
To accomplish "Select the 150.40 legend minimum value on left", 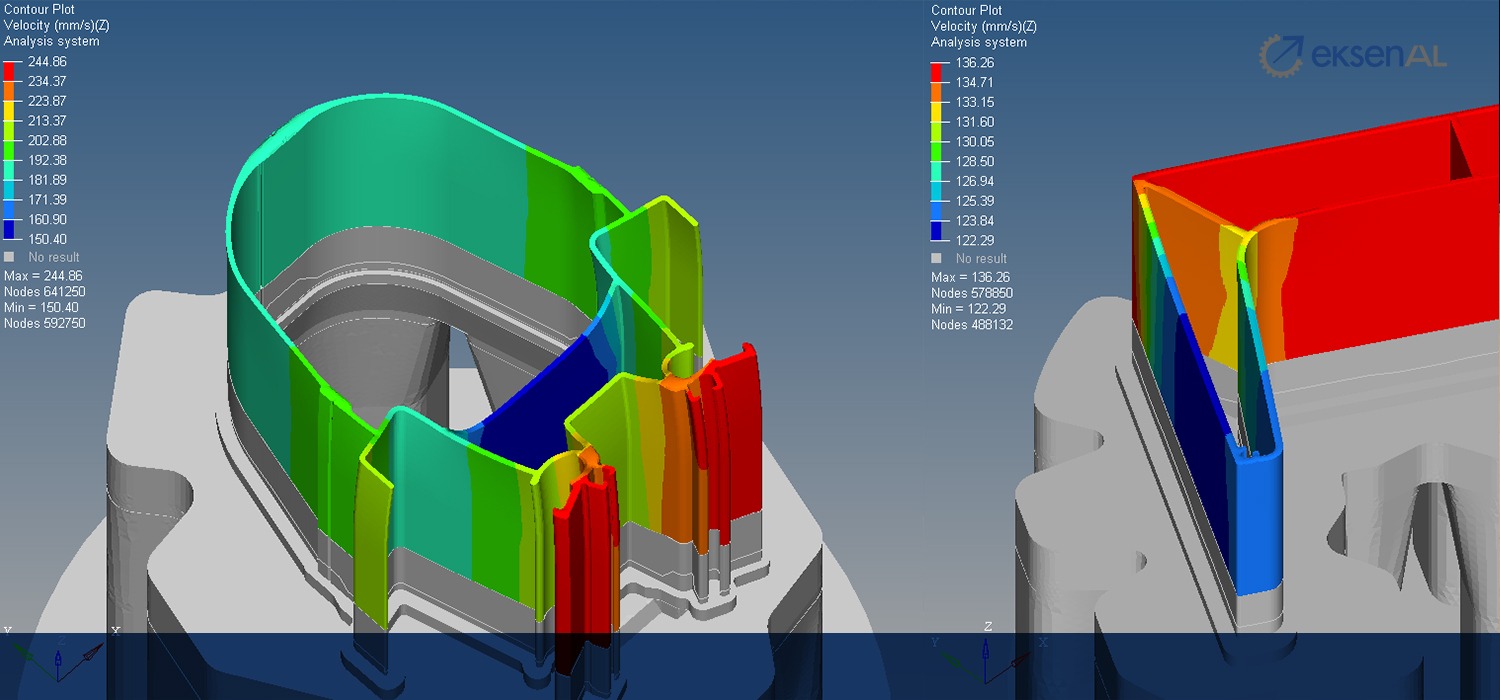I will pos(47,239).
